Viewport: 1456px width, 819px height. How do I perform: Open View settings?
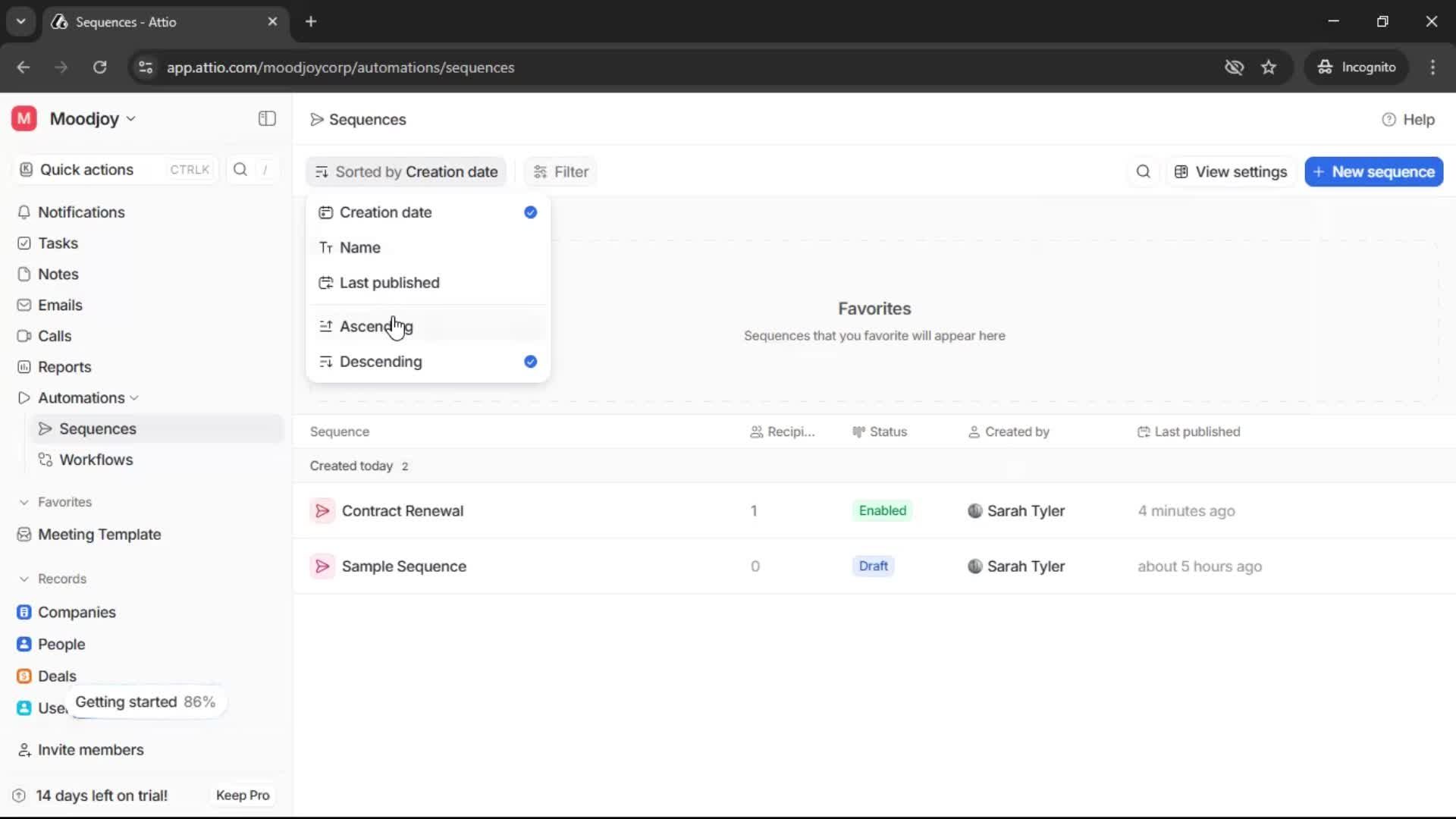click(x=1230, y=172)
